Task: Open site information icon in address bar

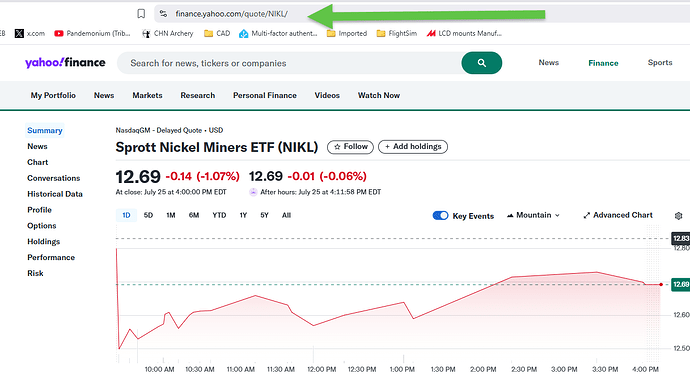Action: click(x=163, y=14)
